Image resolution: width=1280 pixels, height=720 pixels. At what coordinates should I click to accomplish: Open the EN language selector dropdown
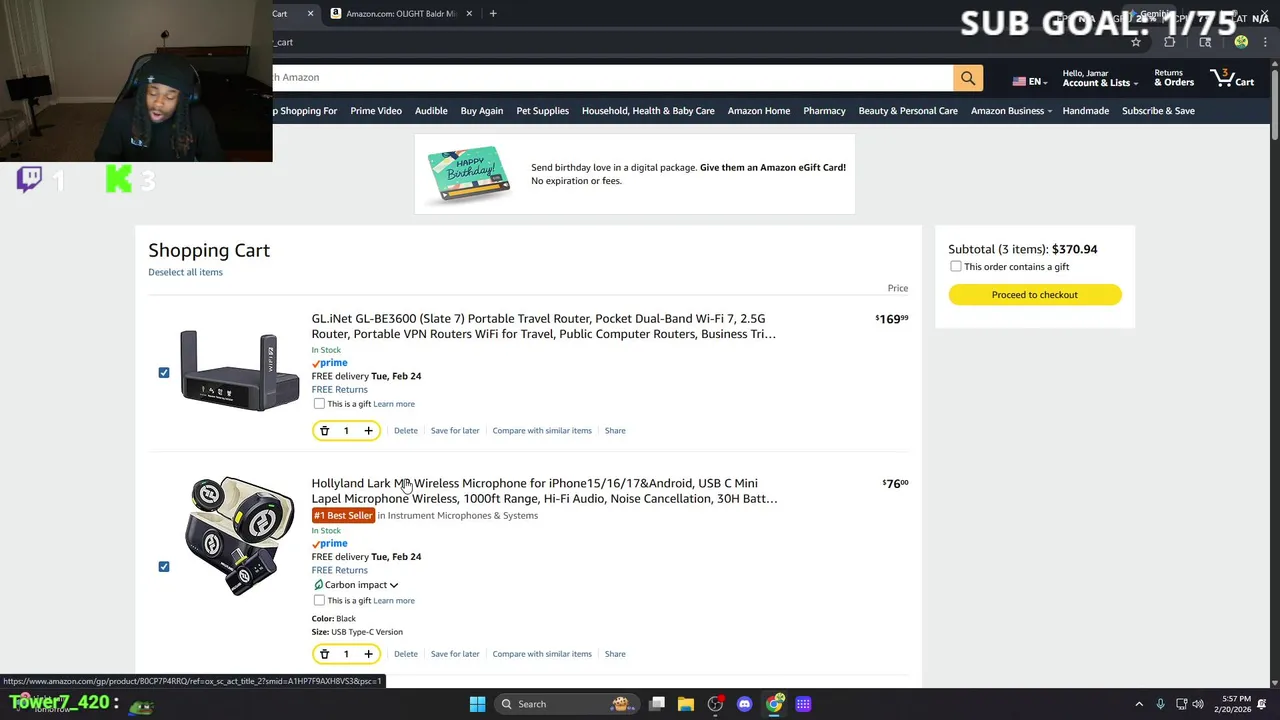click(1030, 82)
